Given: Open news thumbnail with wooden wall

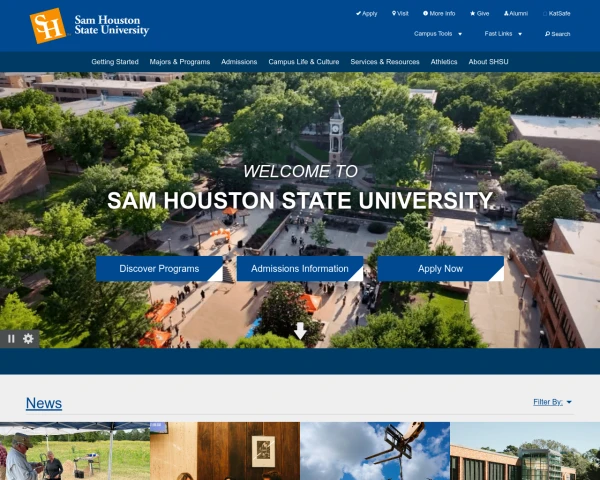Looking at the screenshot, I should pyautogui.click(x=225, y=451).
